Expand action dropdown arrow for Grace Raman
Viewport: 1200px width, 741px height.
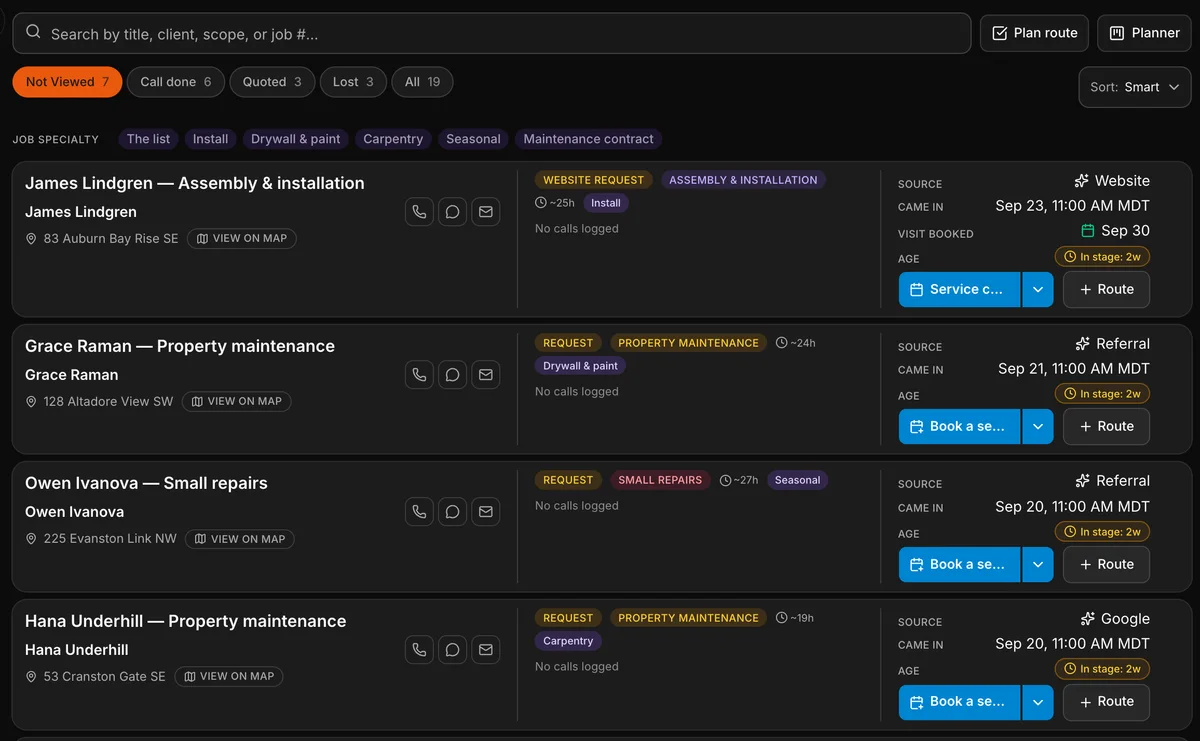[1037, 426]
